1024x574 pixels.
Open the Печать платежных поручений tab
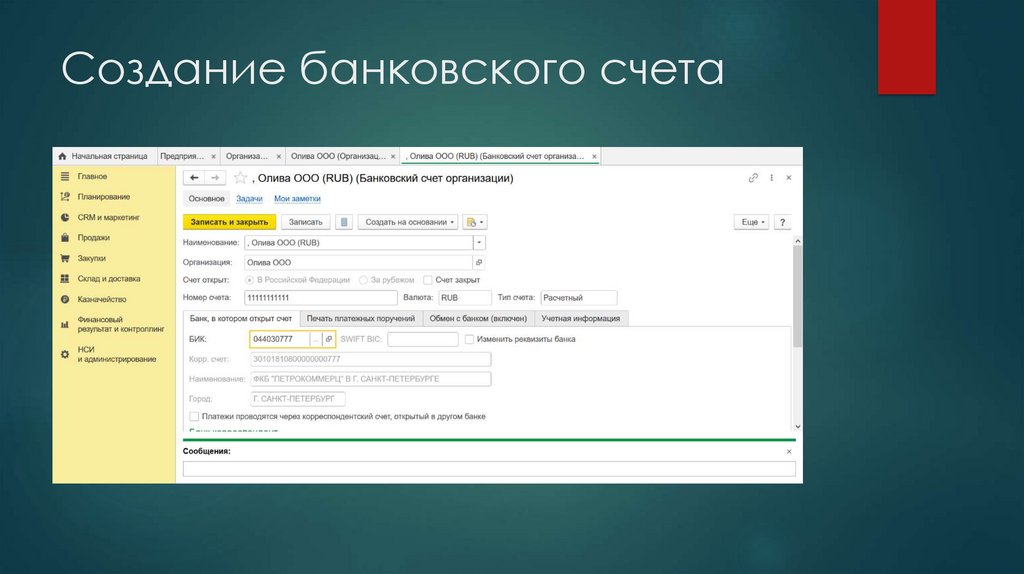(x=360, y=318)
